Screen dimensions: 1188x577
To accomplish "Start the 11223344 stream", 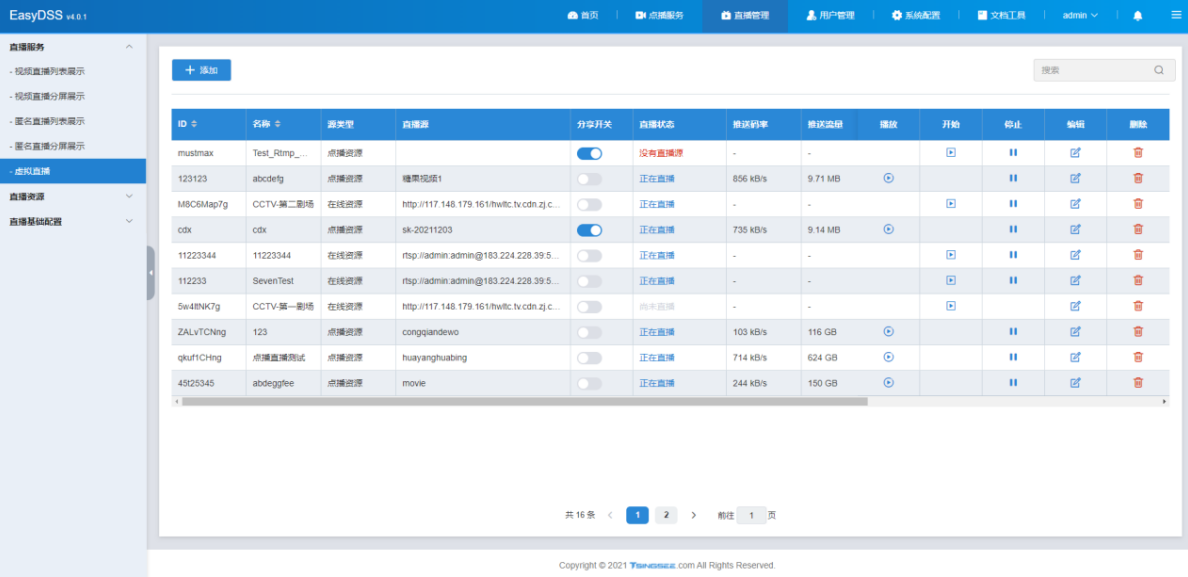I will coord(950,255).
